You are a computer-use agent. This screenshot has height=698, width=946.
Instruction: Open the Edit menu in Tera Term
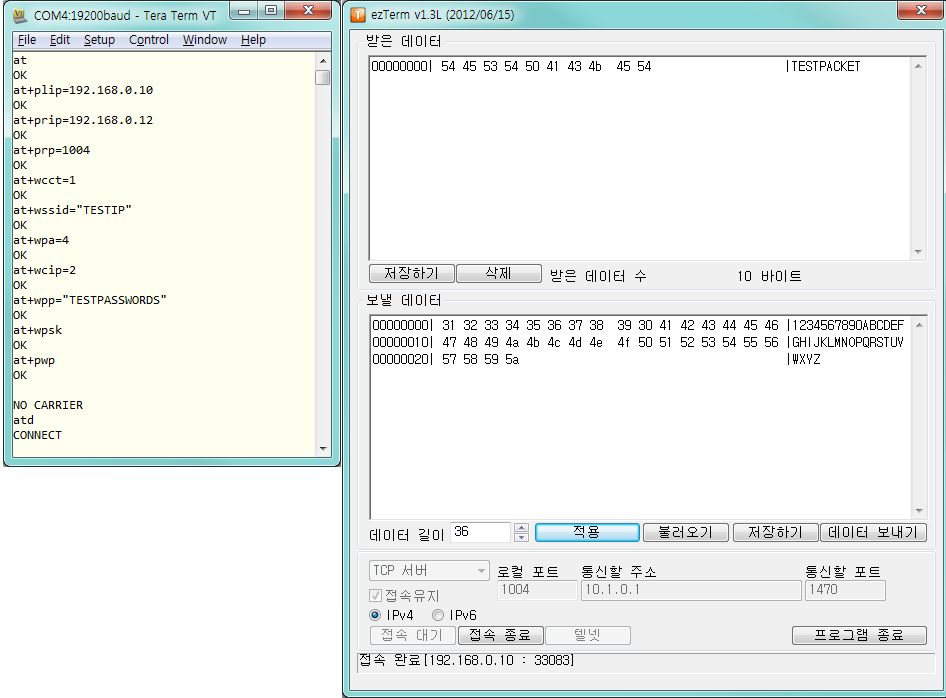pyautogui.click(x=60, y=40)
